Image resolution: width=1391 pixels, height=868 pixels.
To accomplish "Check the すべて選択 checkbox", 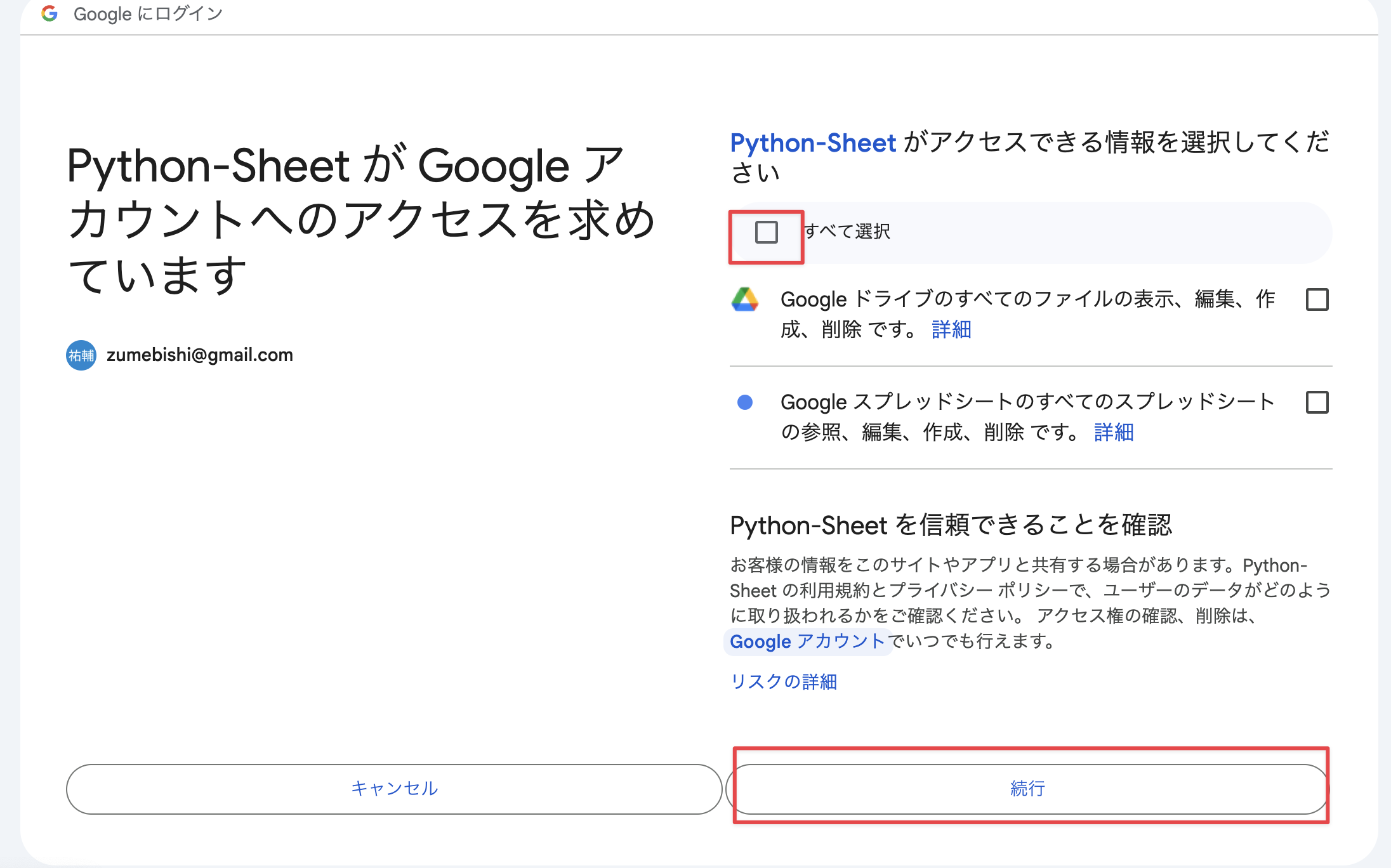I will (767, 232).
